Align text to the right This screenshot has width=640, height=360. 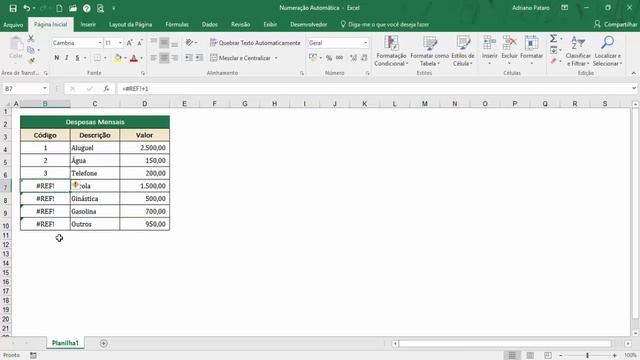coord(175,58)
